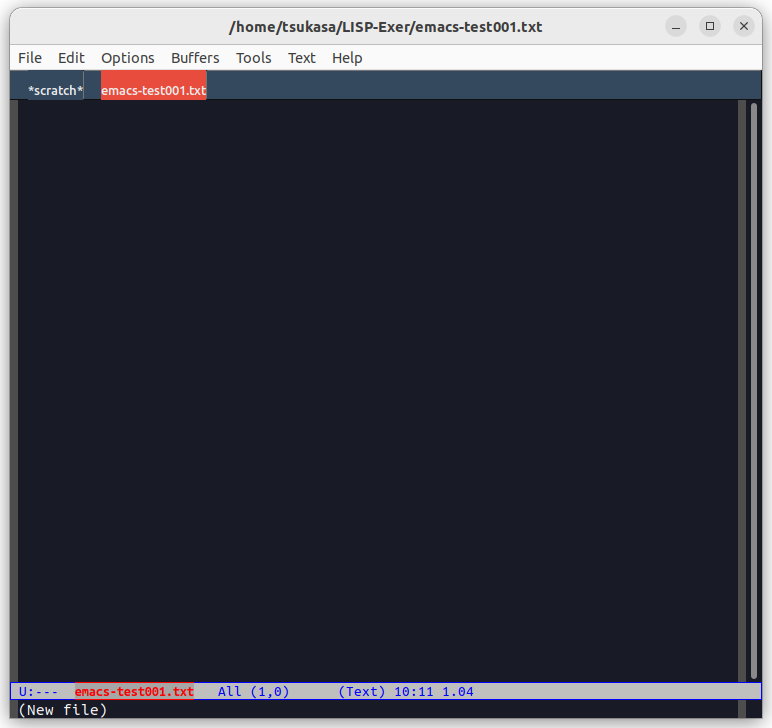Click the window title file path

[386, 27]
